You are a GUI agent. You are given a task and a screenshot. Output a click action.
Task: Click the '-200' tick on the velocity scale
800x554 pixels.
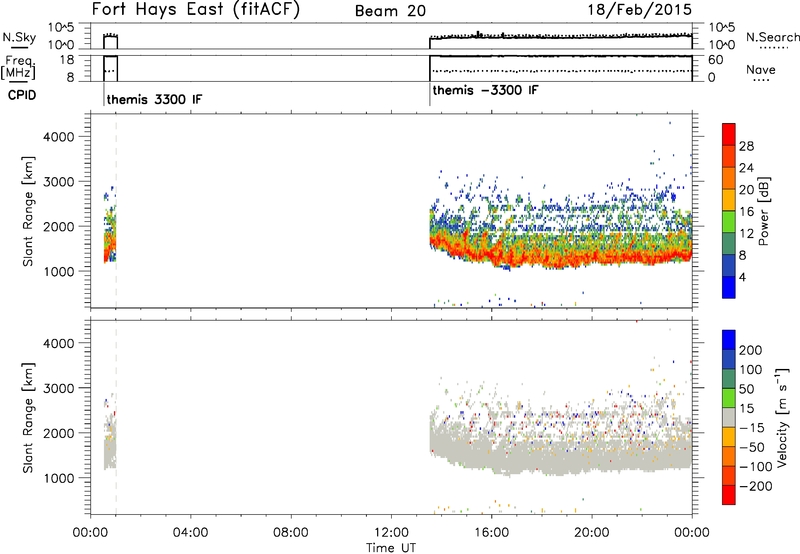[x=756, y=486]
